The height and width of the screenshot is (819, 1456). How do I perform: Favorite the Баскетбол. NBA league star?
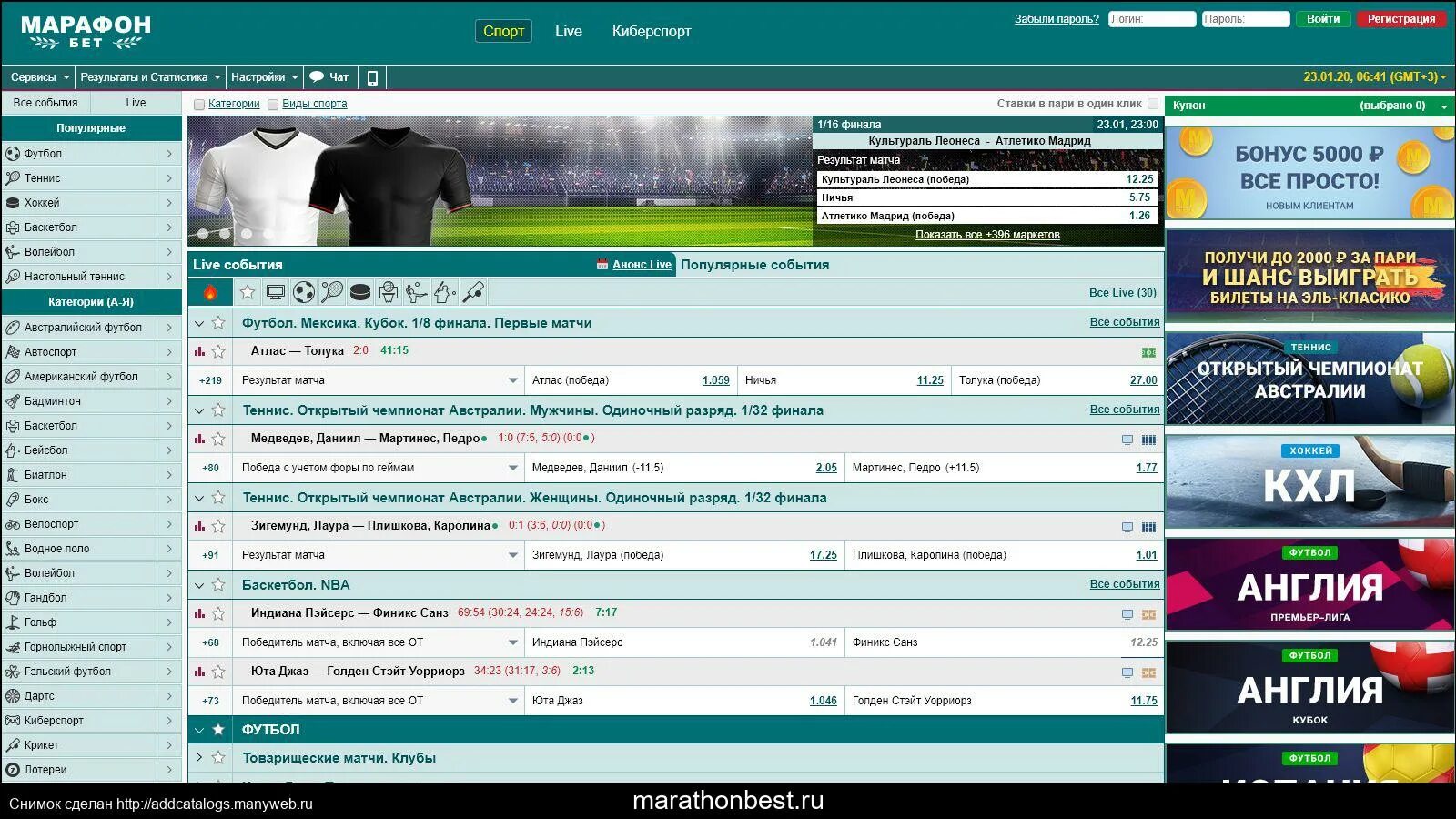(x=218, y=585)
